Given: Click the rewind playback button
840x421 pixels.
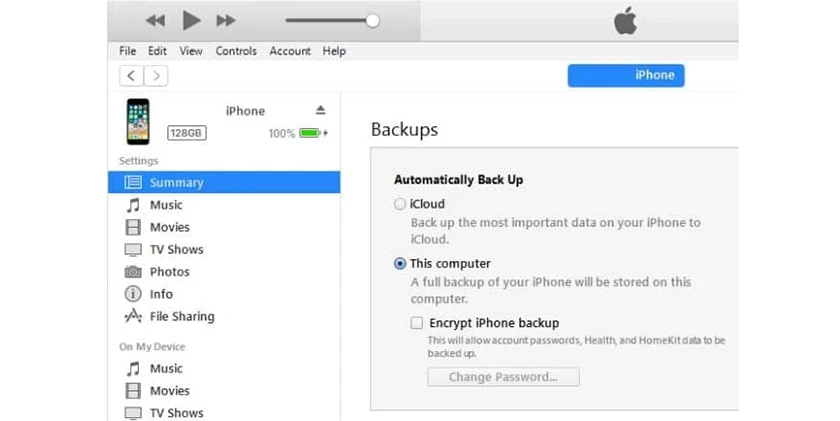Looking at the screenshot, I should (155, 20).
